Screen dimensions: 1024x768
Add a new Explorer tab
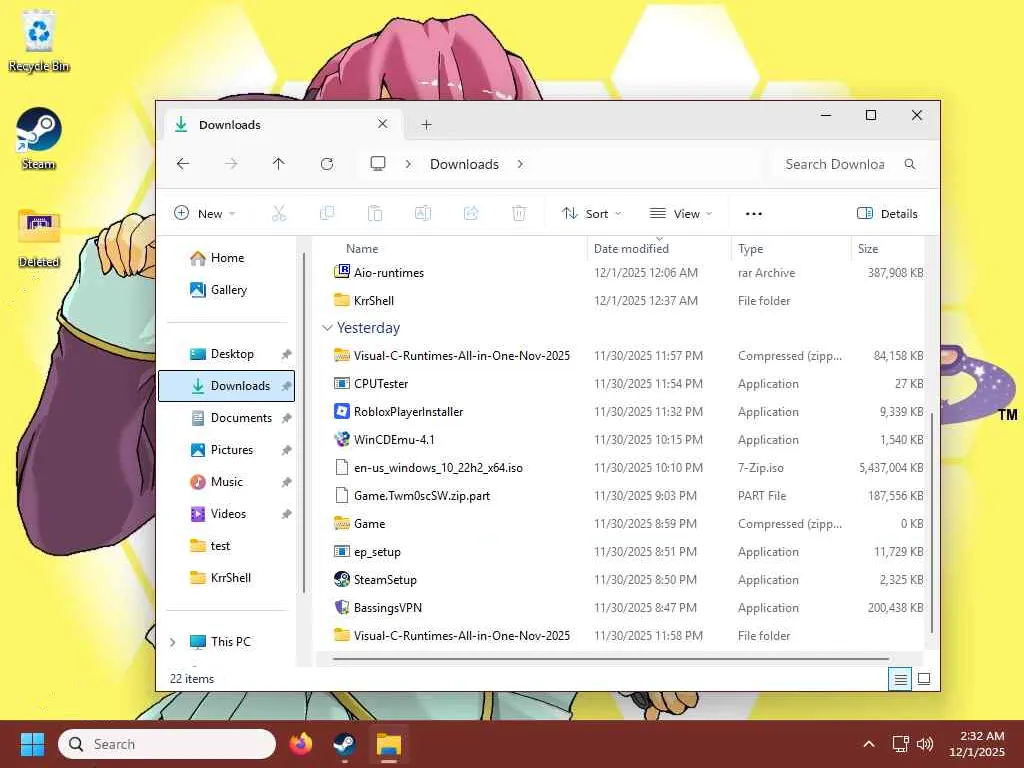tap(426, 124)
